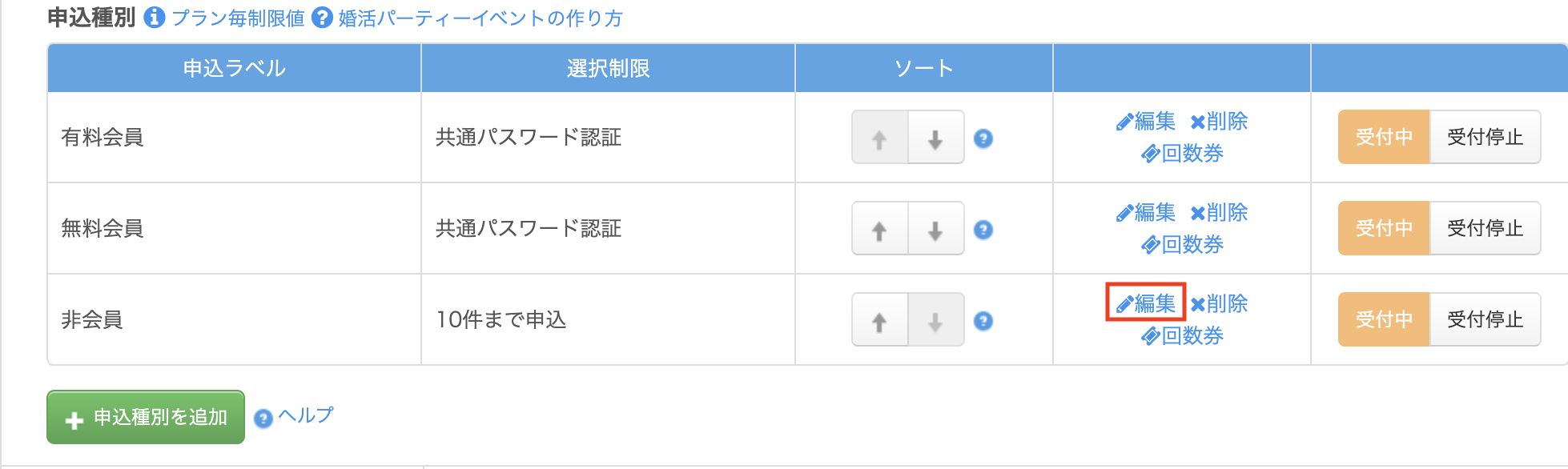Click 編集 for 有料会員 row

1146,121
